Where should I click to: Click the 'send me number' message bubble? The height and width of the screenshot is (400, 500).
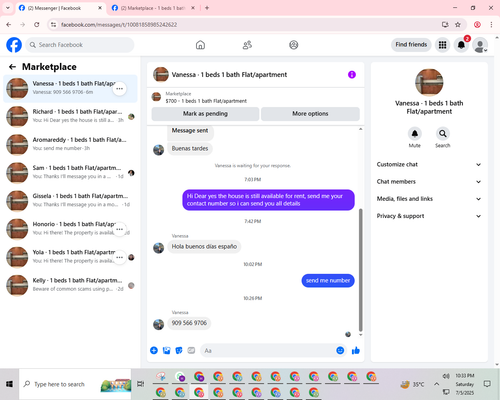coord(328,281)
